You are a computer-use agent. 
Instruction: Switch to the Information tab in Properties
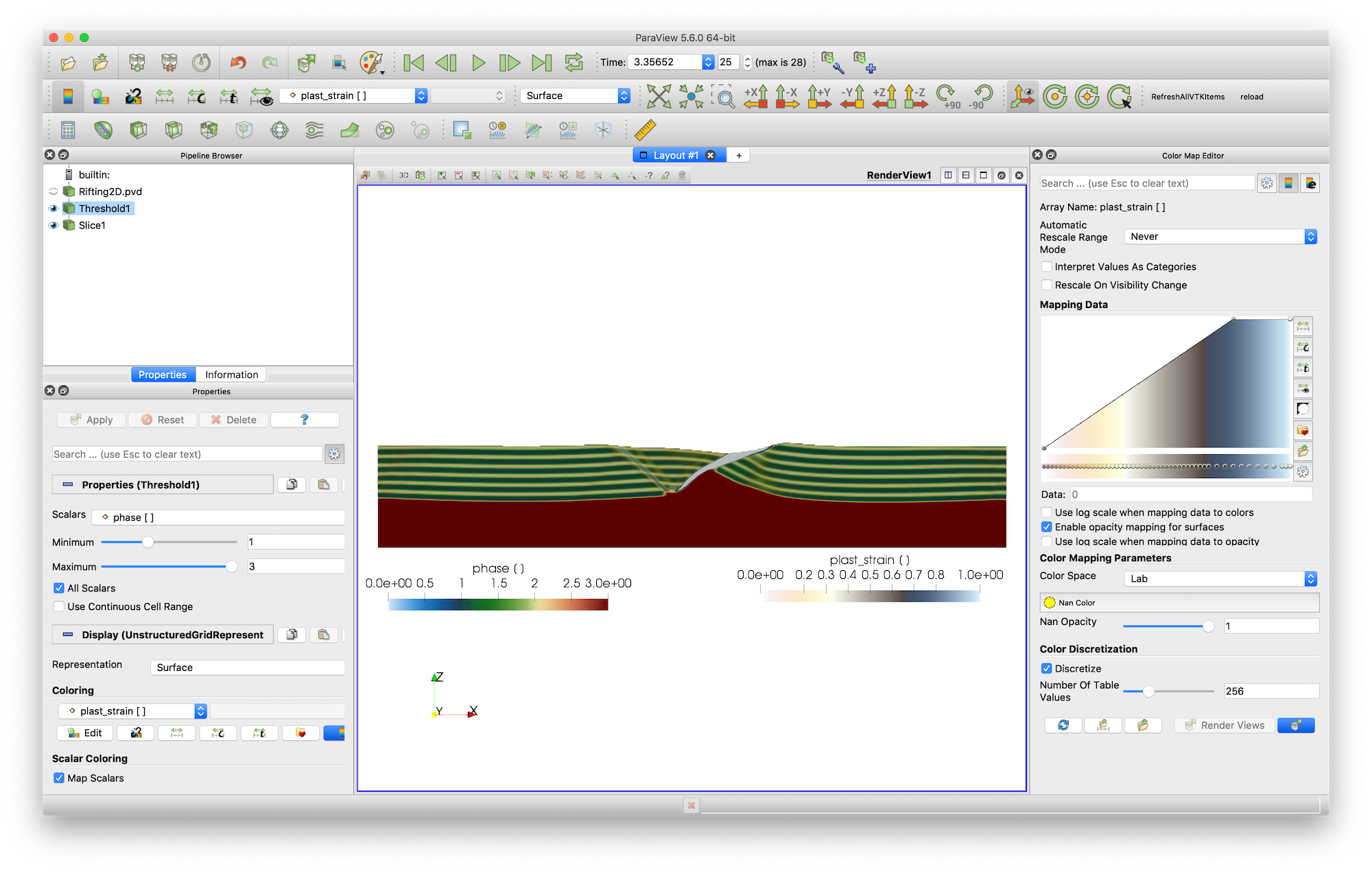pos(230,373)
